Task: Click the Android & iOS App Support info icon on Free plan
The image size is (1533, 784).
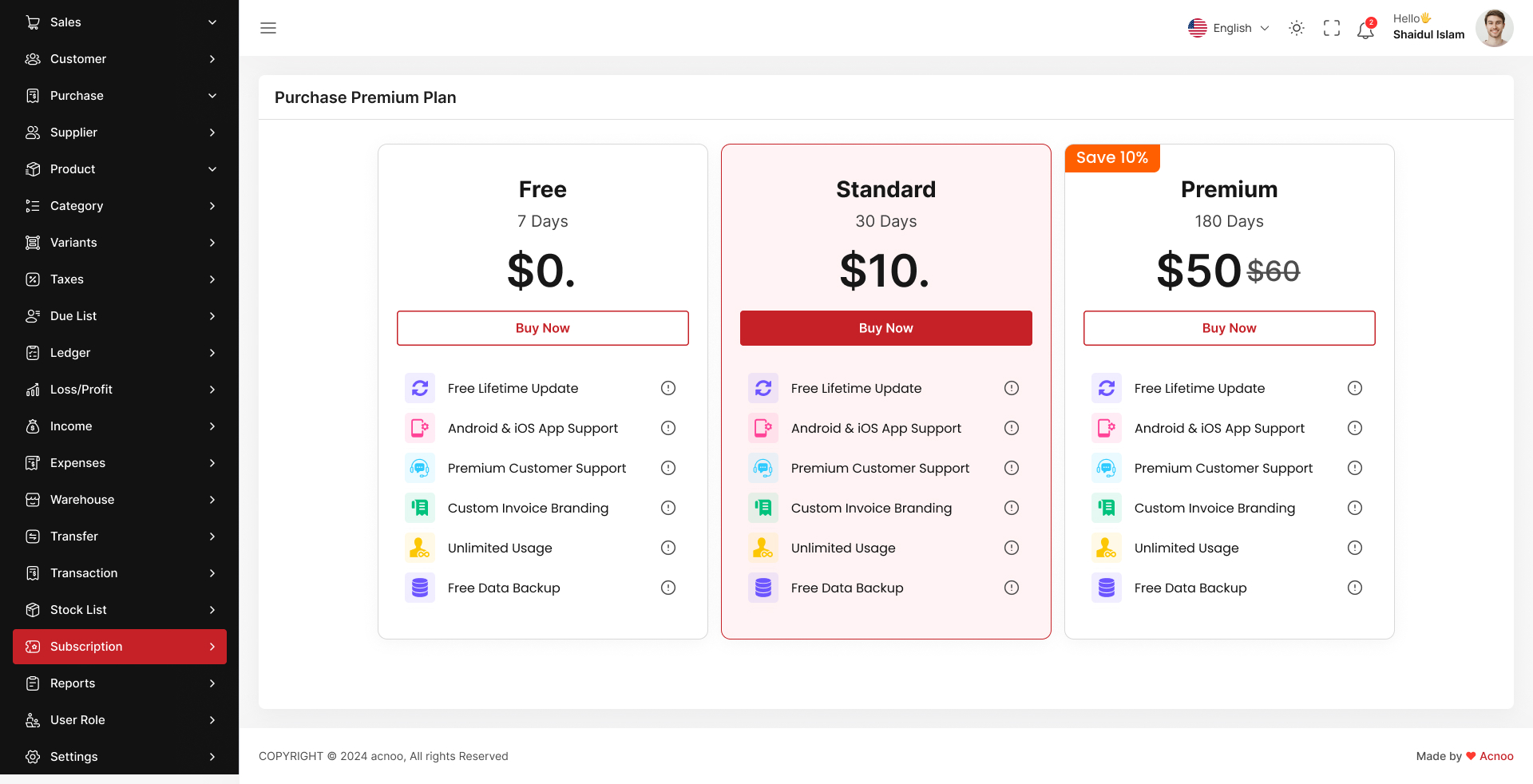Action: click(668, 428)
